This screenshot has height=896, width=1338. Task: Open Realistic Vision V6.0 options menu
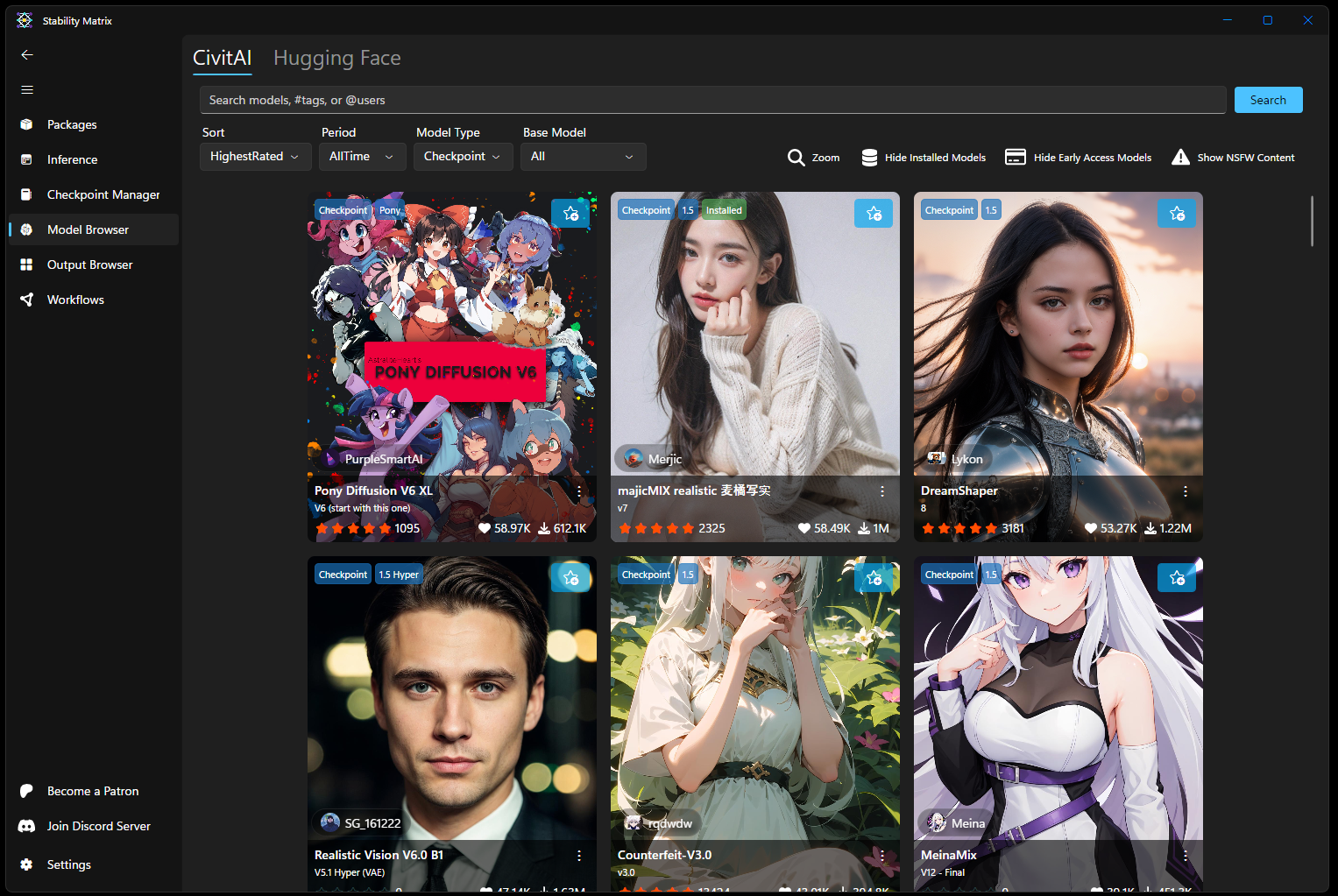click(x=579, y=856)
